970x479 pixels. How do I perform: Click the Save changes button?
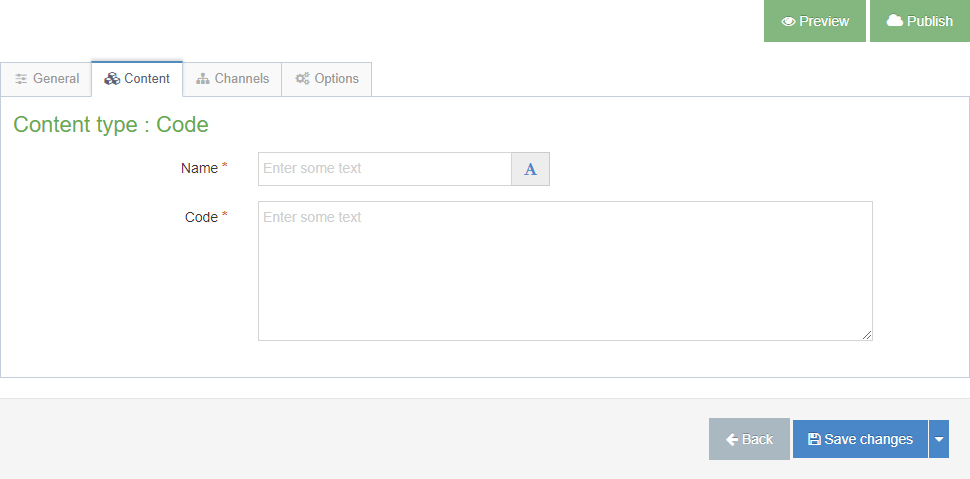[x=861, y=439]
